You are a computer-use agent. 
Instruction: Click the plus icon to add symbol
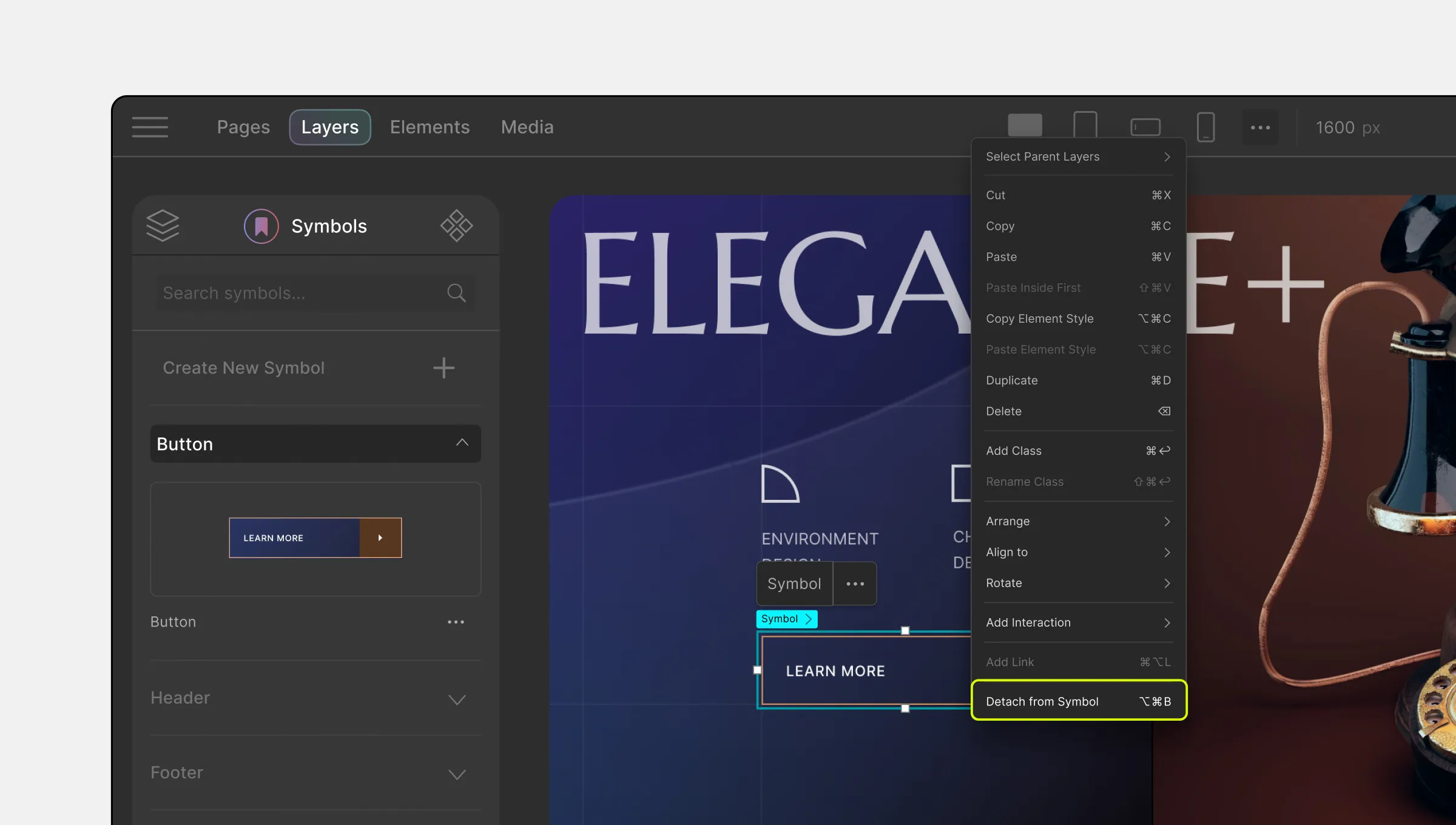[x=443, y=368]
